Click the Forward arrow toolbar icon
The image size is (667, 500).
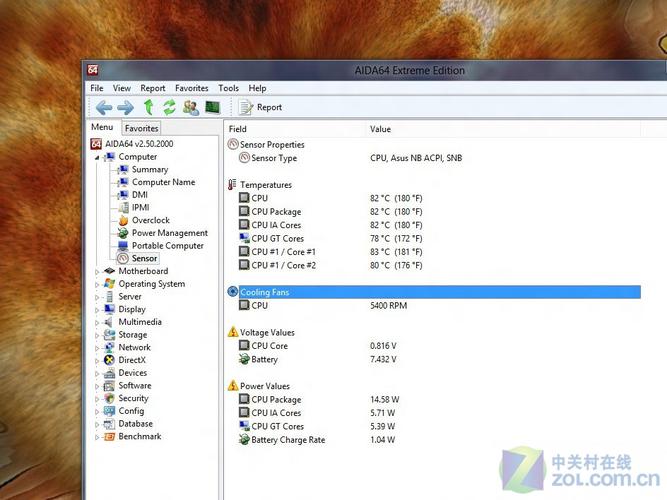(x=125, y=107)
